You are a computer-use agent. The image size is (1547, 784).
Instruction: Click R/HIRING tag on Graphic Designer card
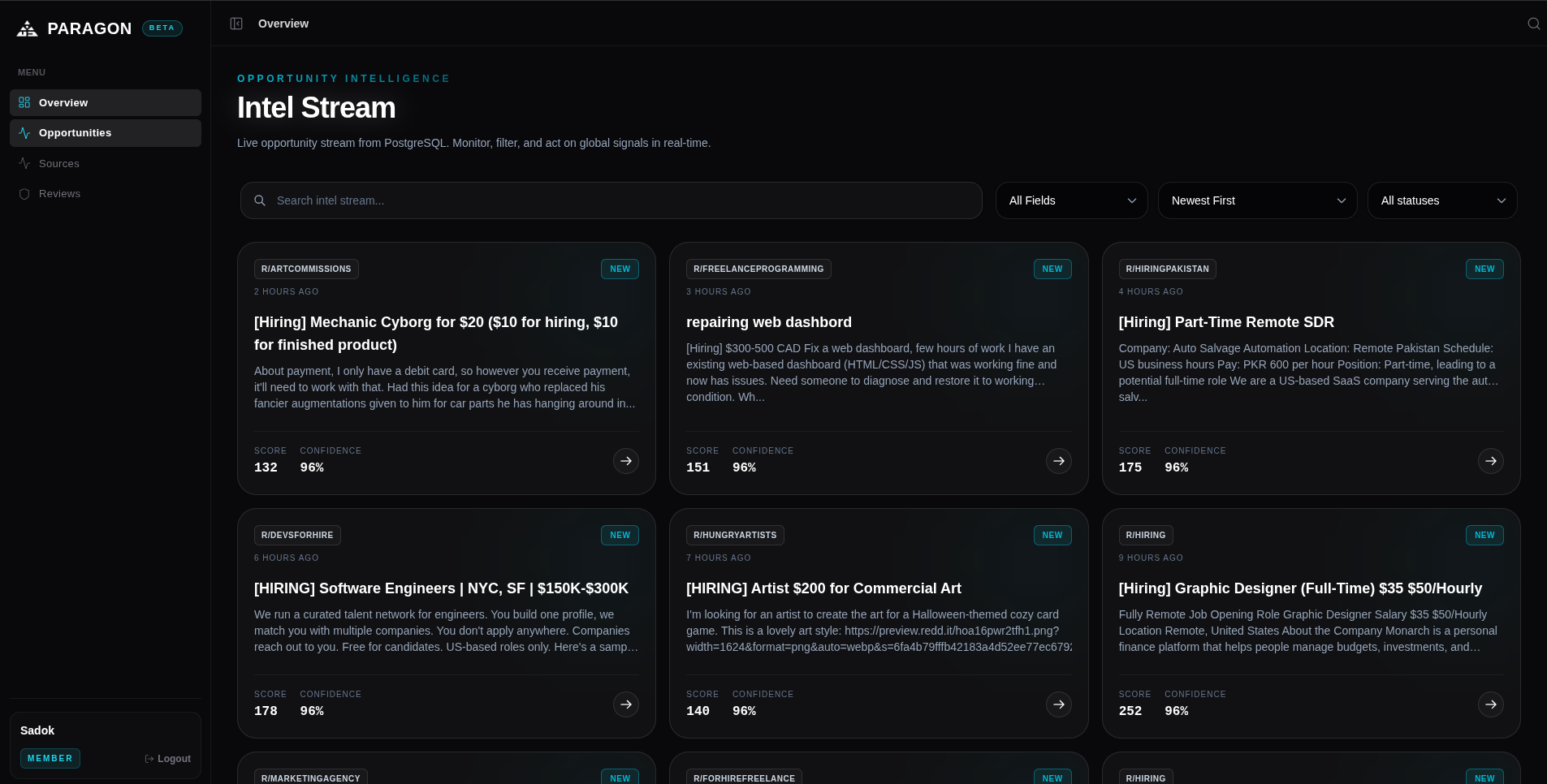tap(1146, 536)
